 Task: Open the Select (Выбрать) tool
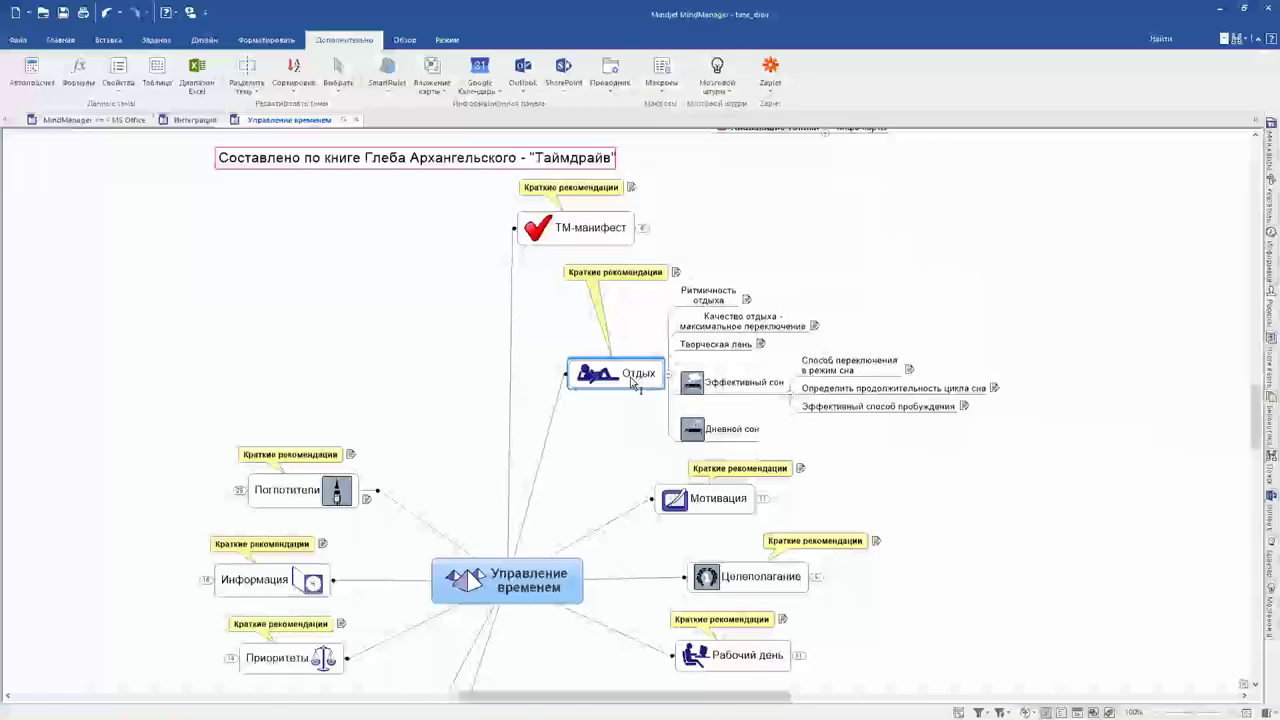click(x=338, y=73)
